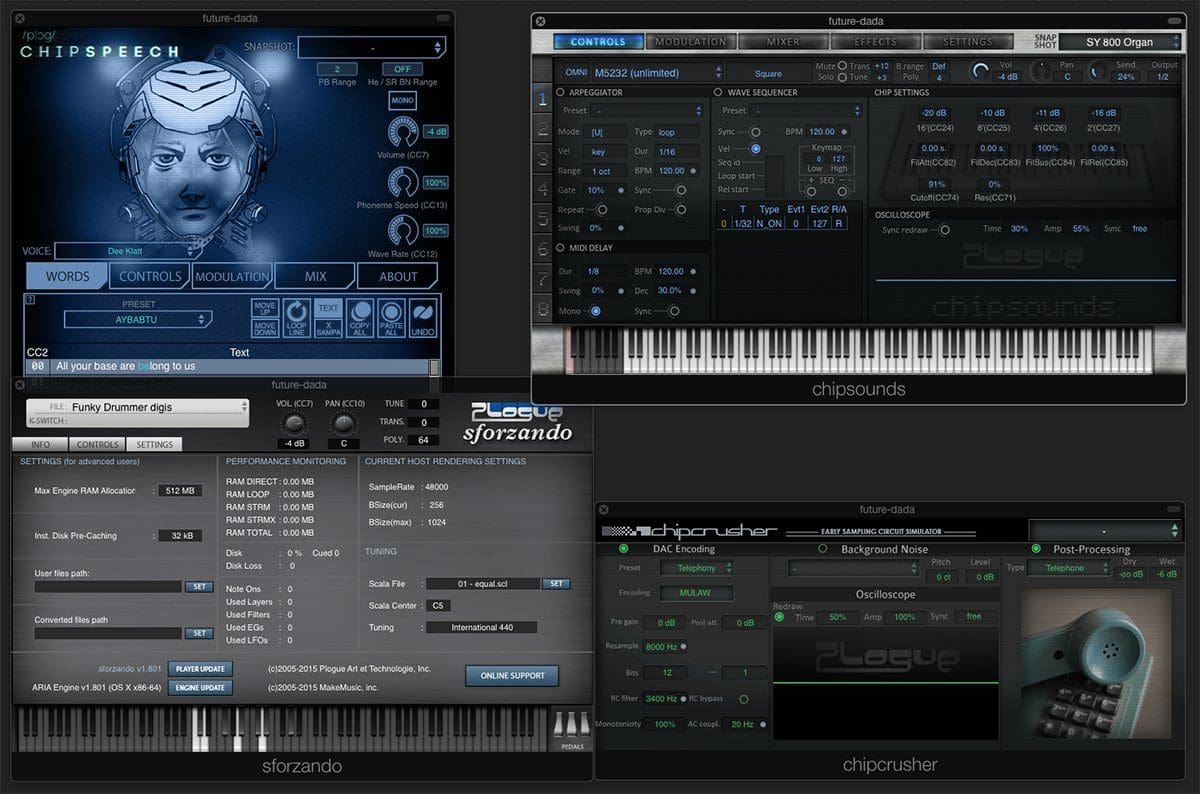Click the Text list scrollbar in chipspeech
Image resolution: width=1200 pixels, height=794 pixels.
pyautogui.click(x=434, y=367)
